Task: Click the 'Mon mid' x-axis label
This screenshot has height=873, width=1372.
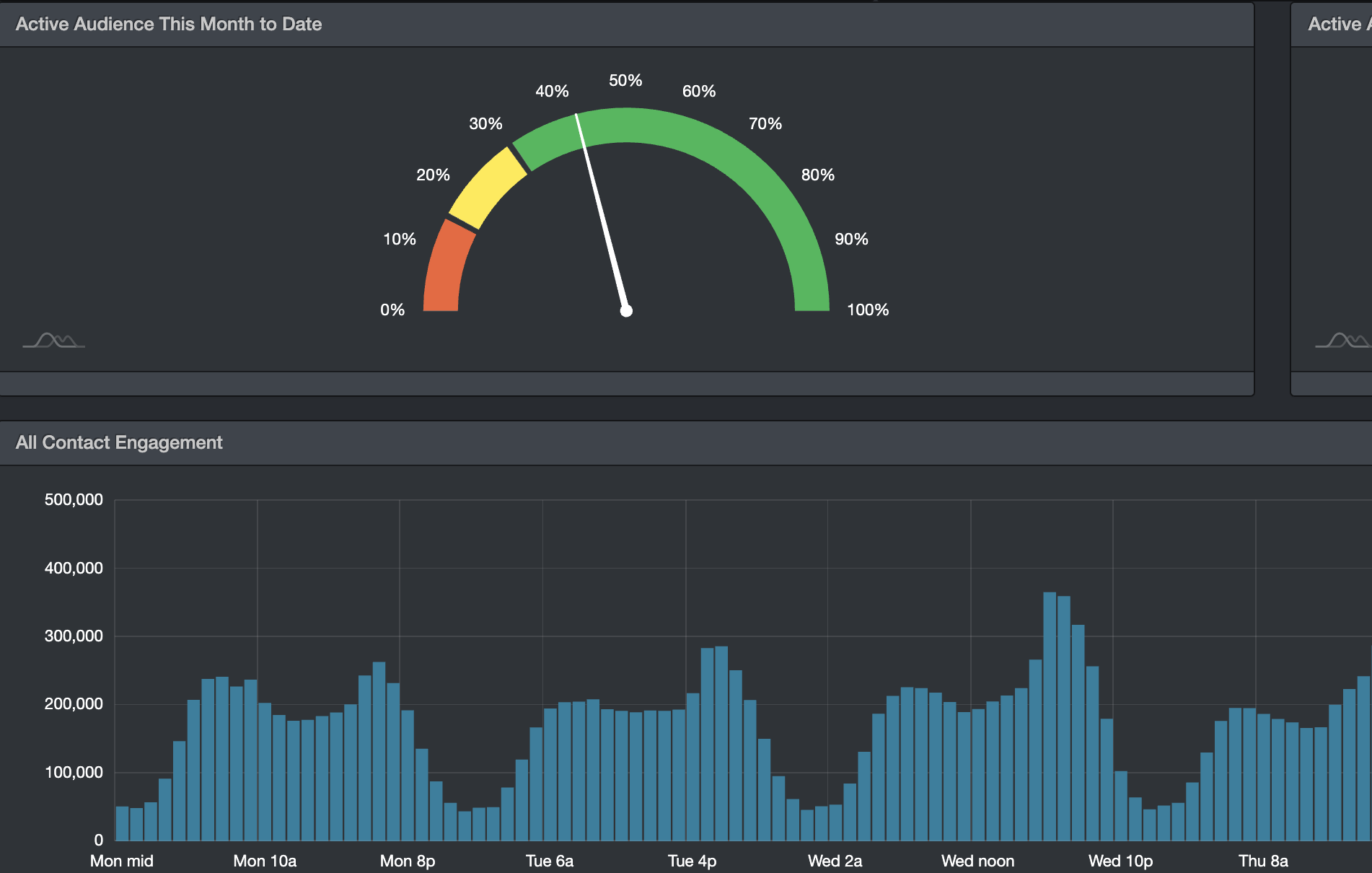Action: (x=122, y=861)
